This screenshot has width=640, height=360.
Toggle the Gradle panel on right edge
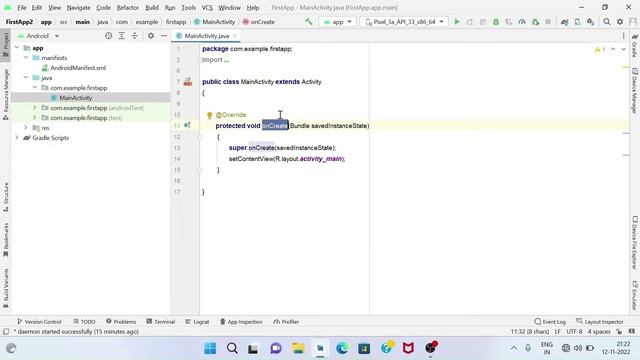635,46
